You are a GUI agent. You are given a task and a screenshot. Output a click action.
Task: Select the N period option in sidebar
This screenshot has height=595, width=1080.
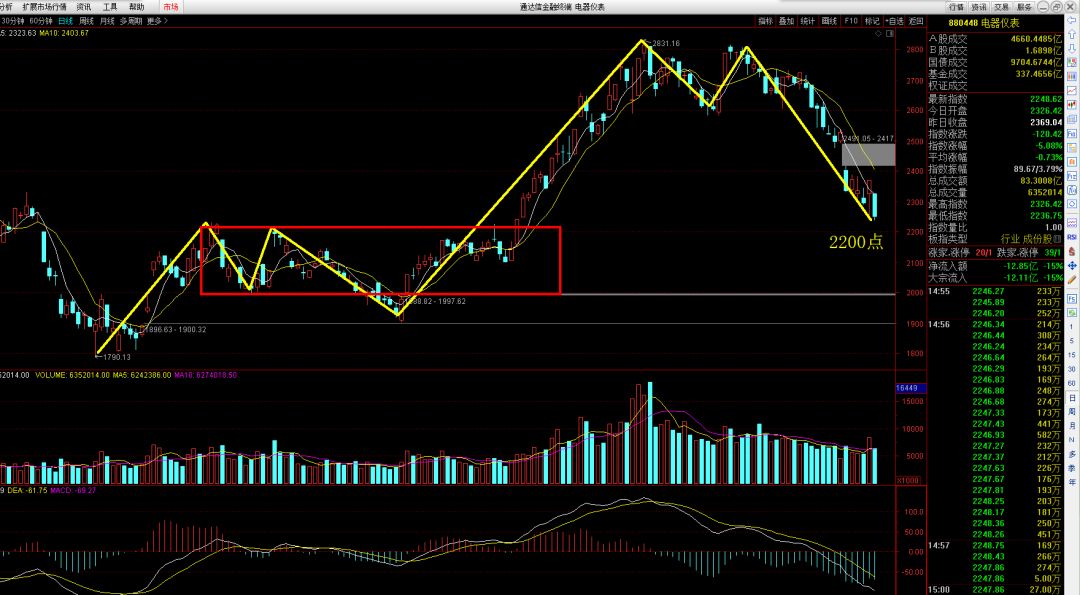point(1072,440)
